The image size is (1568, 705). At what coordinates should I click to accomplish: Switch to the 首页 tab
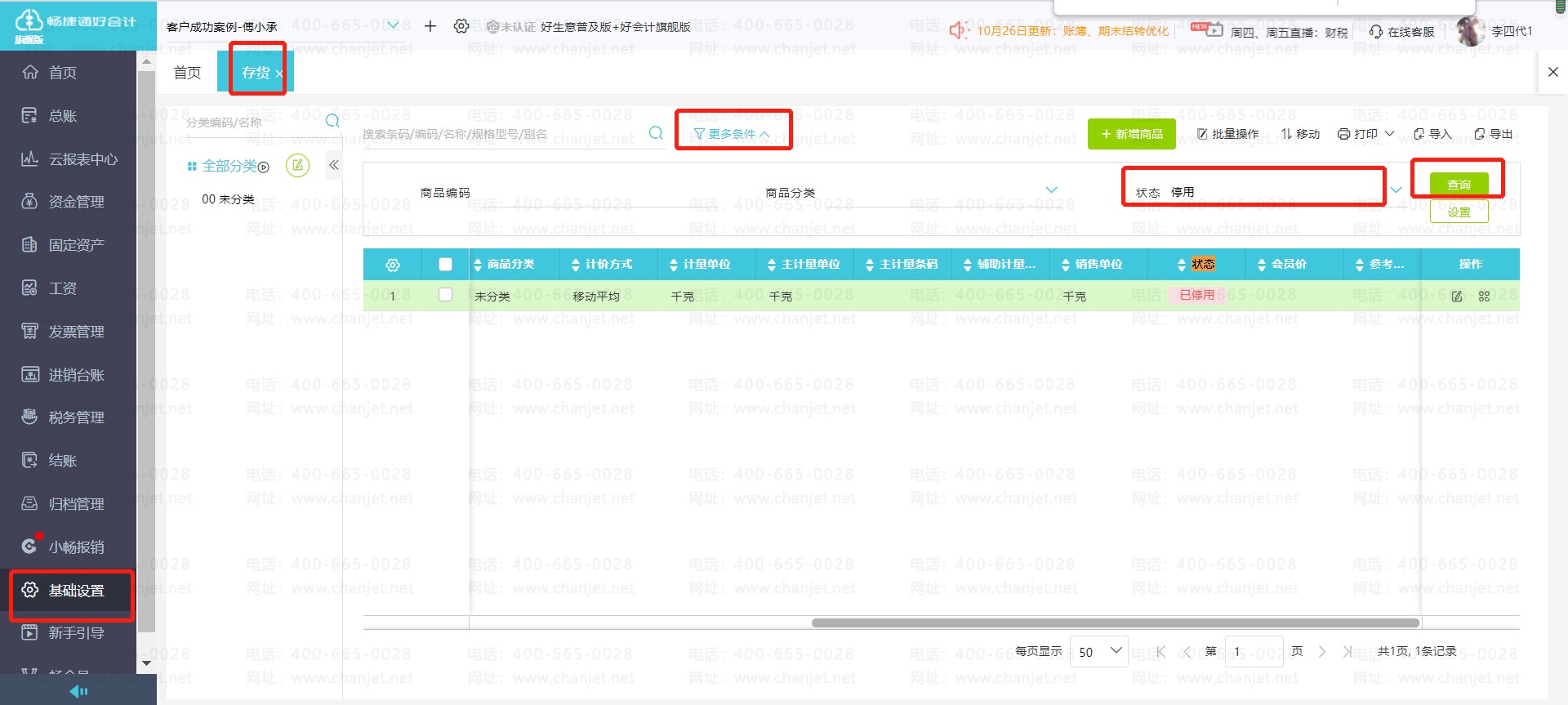(188, 73)
